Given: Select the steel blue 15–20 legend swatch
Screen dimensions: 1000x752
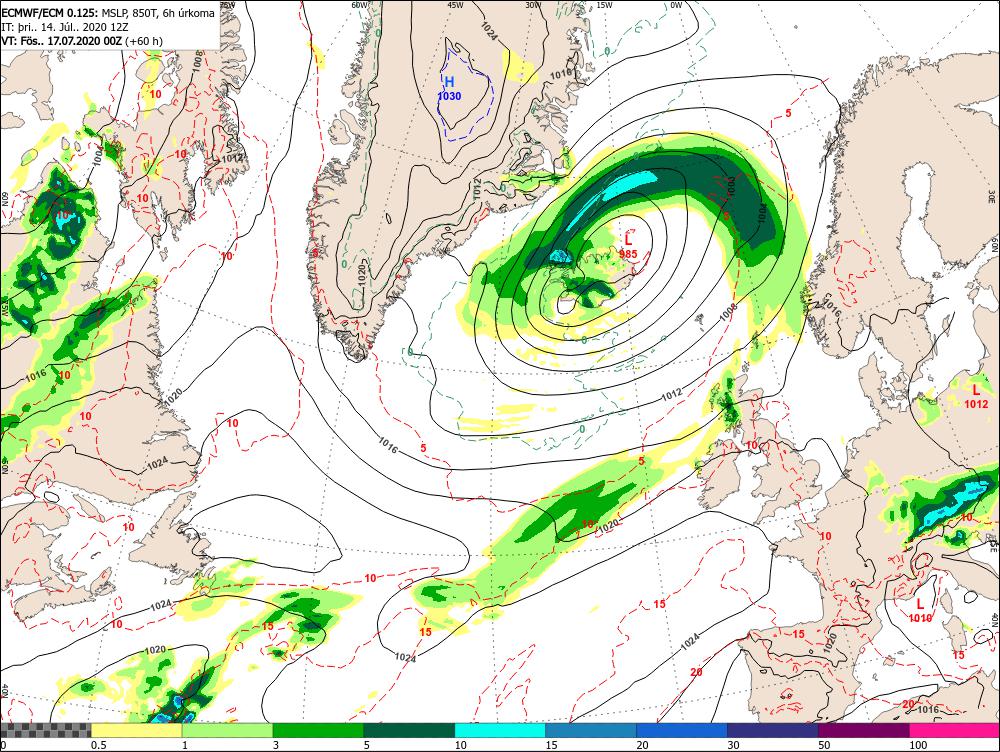Looking at the screenshot, I should (591, 730).
